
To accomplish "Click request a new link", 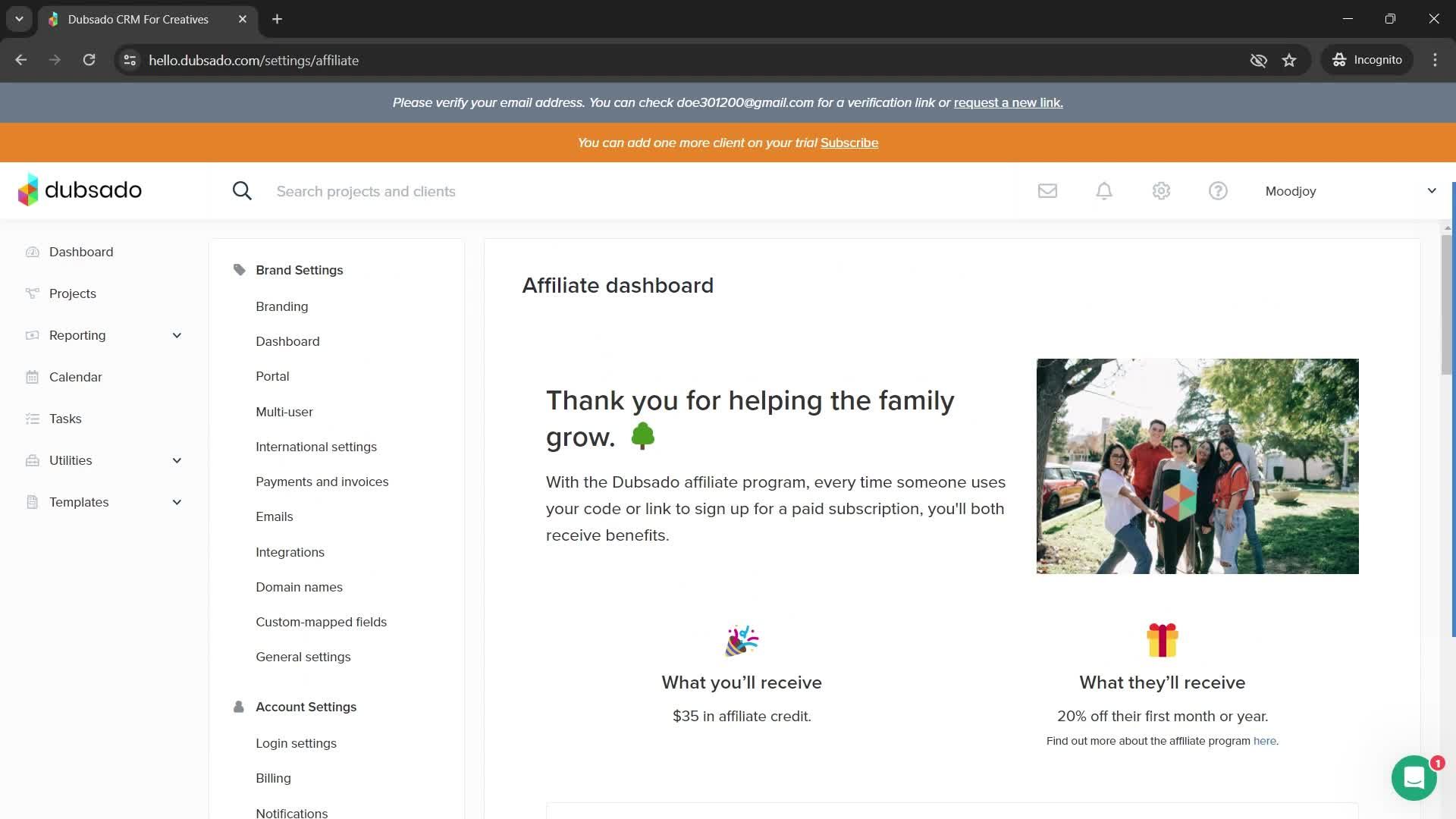I will click(1009, 102).
